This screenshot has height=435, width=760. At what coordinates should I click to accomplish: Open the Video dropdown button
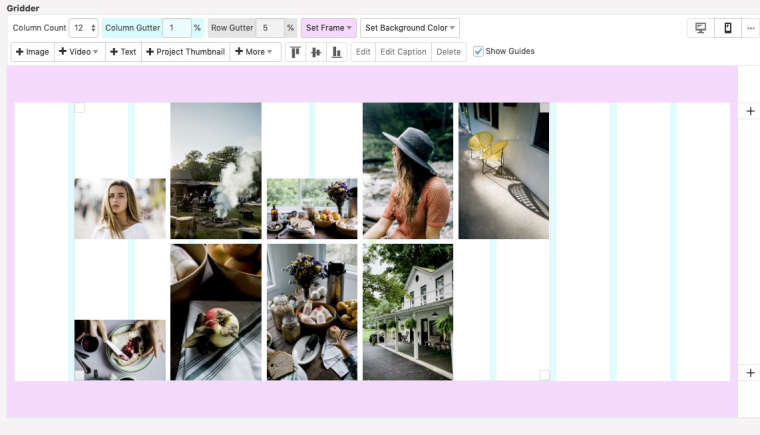pos(79,52)
